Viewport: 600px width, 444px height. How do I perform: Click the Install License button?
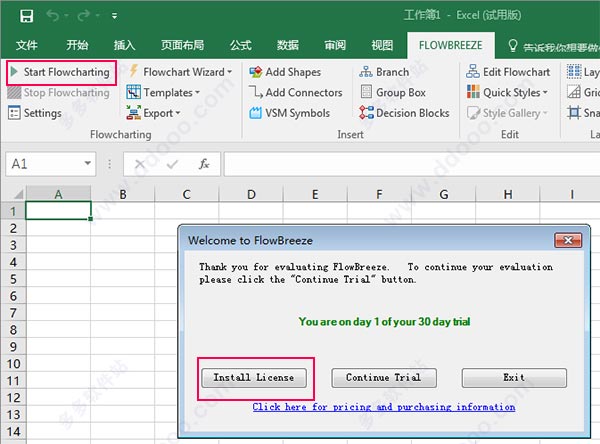(254, 378)
